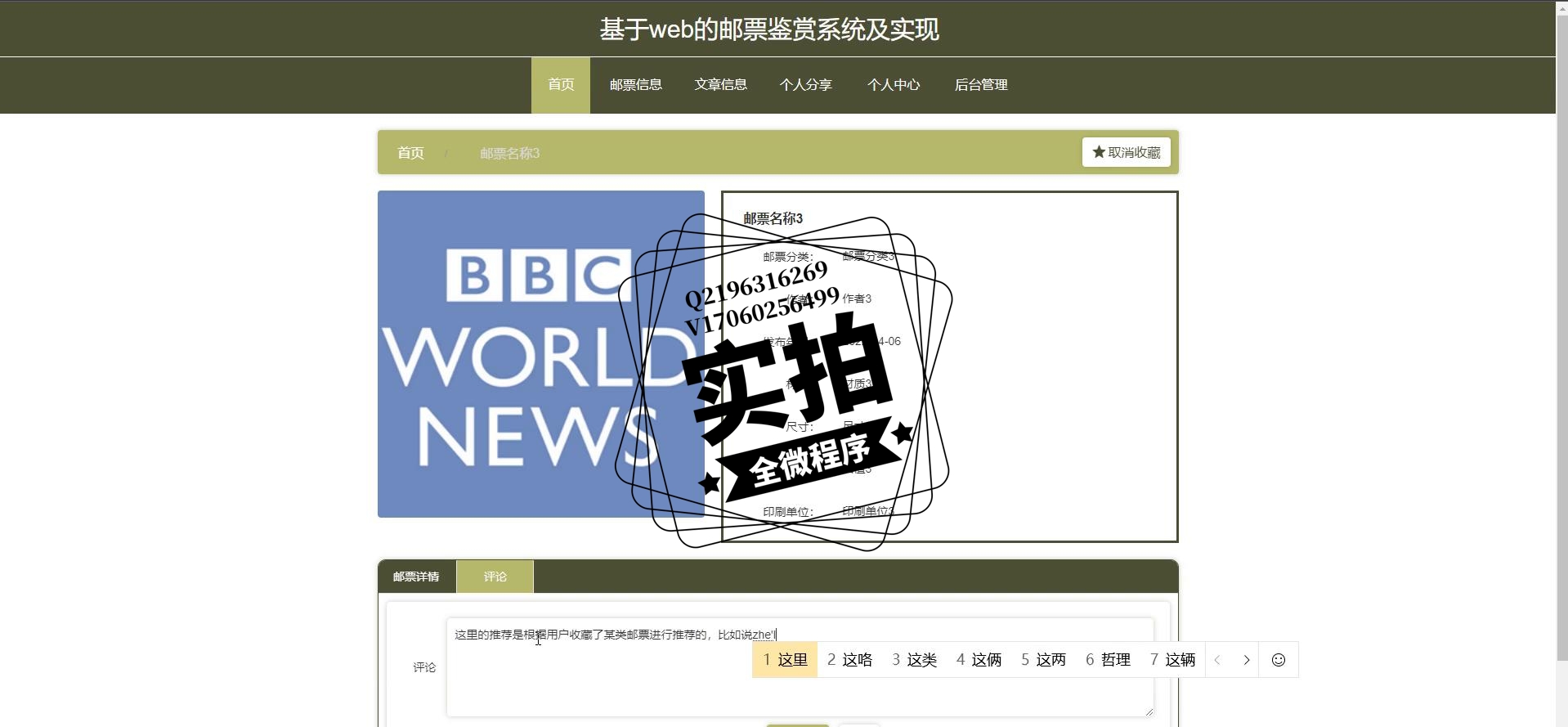The width and height of the screenshot is (1568, 727).
Task: Click IME next candidates page arrow
Action: point(1246,660)
